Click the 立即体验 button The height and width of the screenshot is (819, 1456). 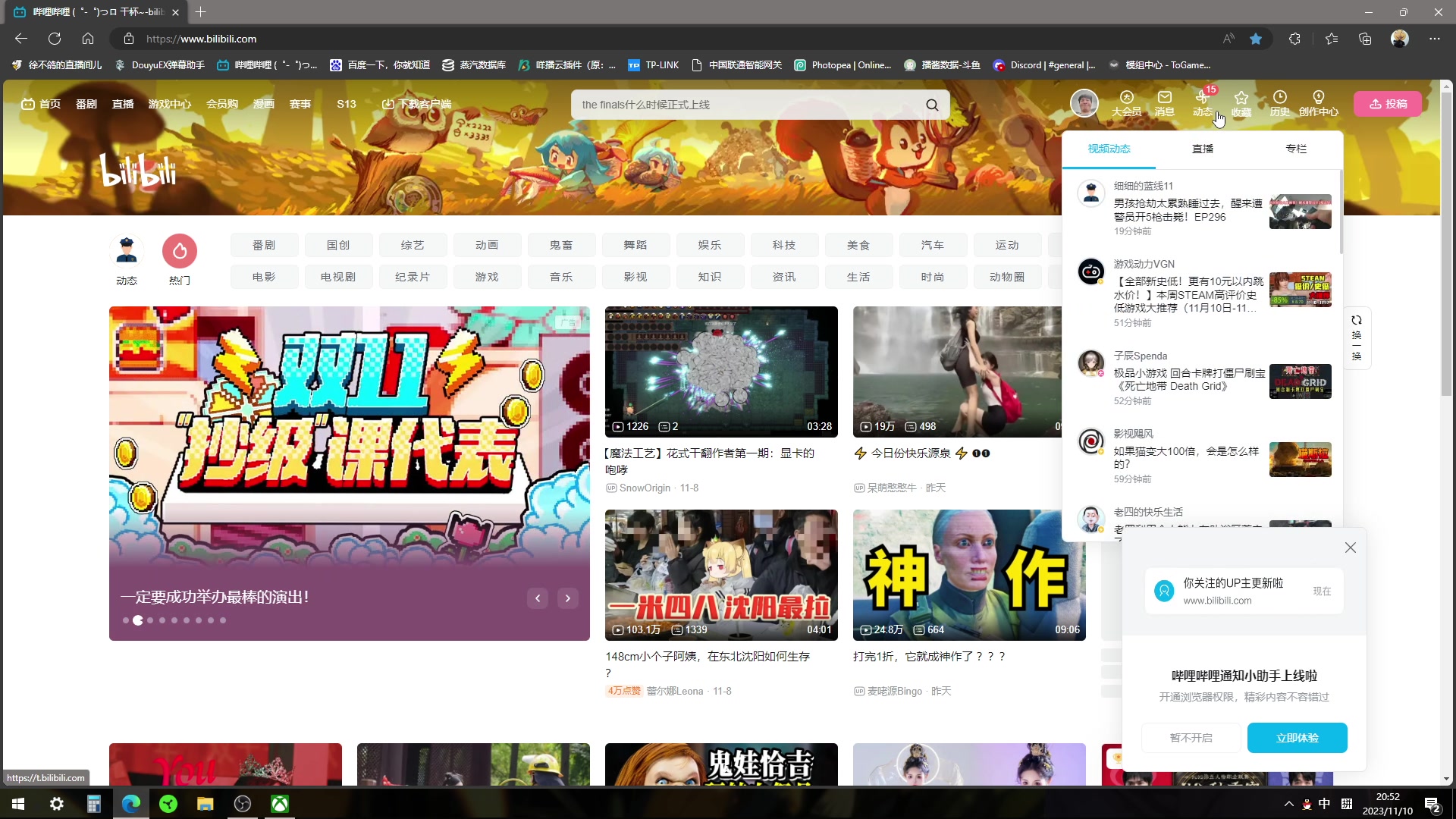pyautogui.click(x=1298, y=738)
